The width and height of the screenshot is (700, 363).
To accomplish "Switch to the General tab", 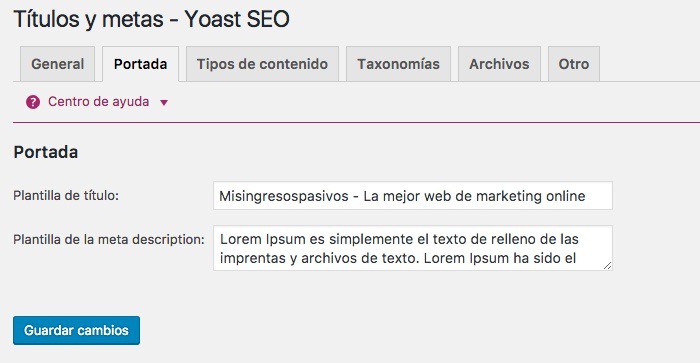I will tap(58, 64).
